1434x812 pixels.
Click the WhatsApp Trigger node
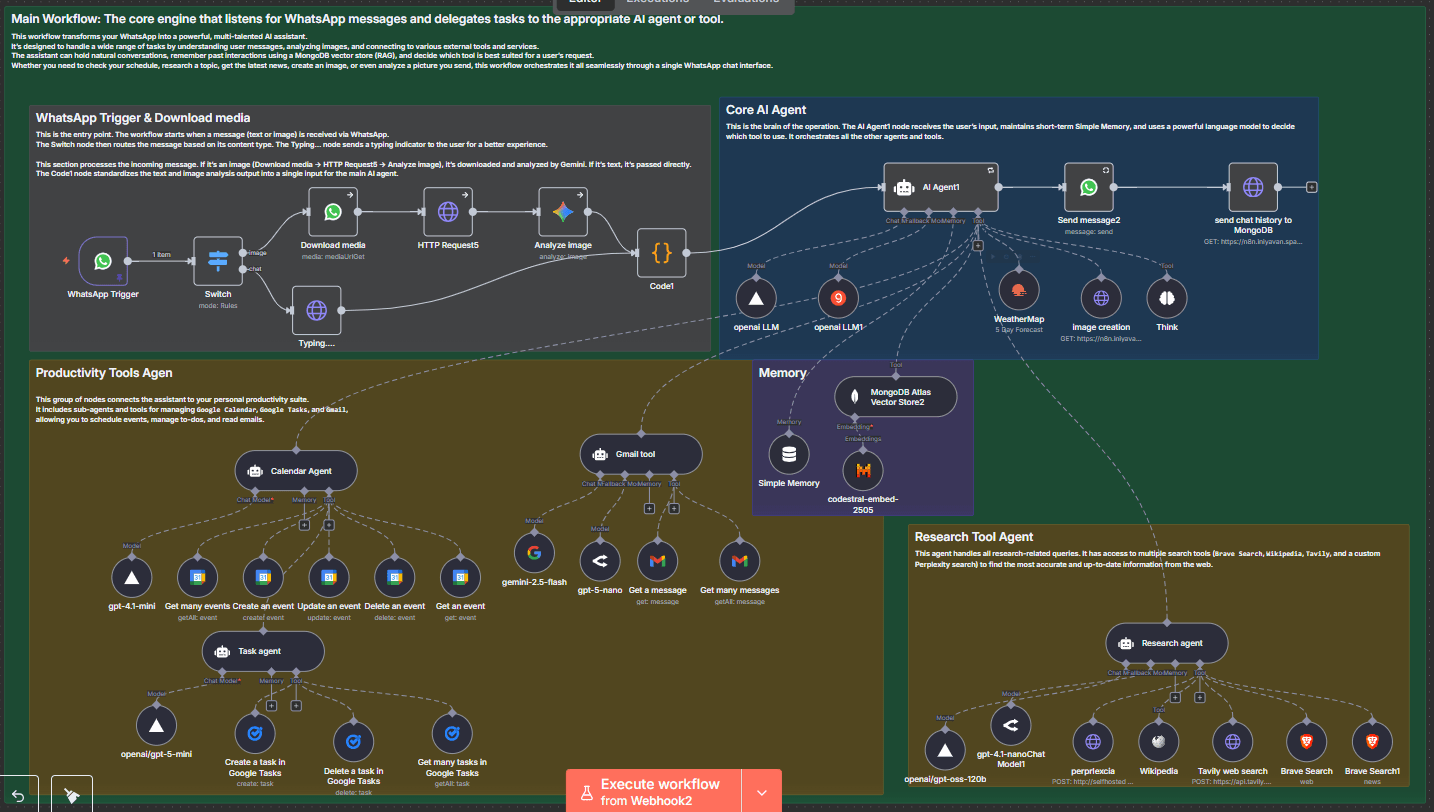[x=103, y=261]
